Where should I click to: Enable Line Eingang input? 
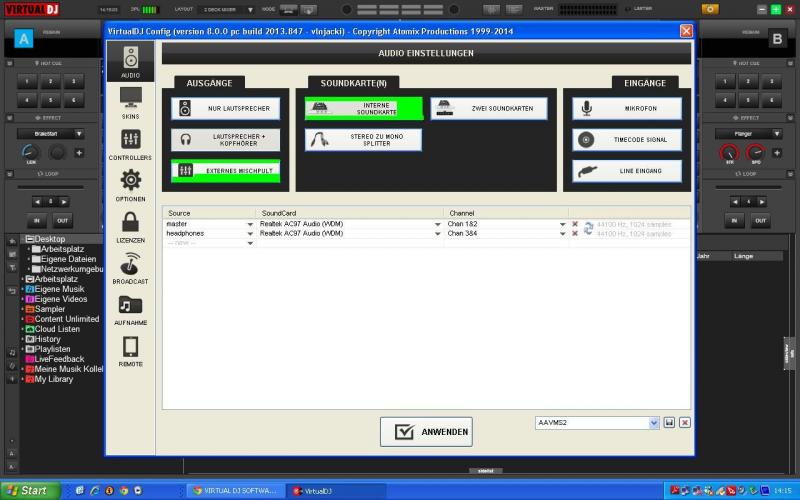tap(627, 171)
